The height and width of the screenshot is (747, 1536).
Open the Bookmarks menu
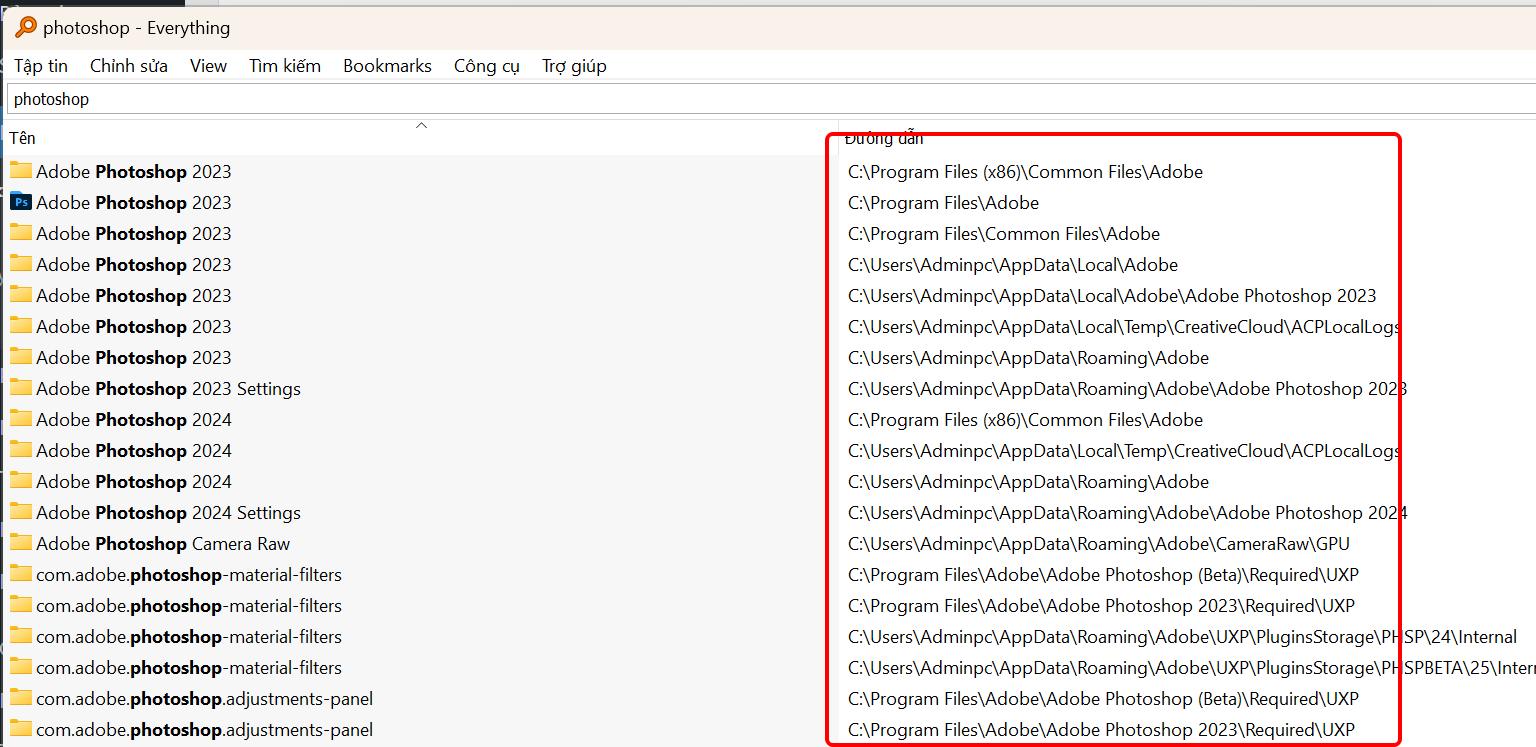[x=387, y=66]
